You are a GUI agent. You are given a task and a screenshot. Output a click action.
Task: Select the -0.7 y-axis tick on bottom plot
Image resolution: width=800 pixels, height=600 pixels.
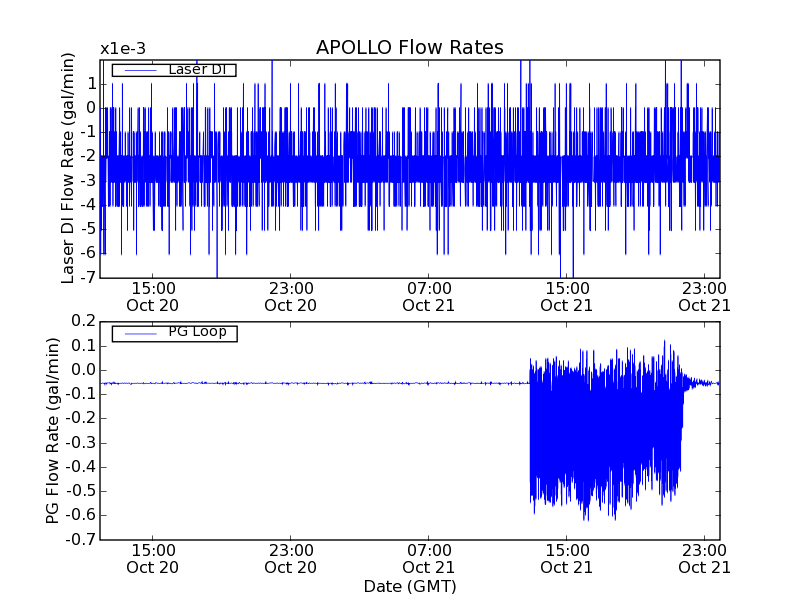coord(80,540)
